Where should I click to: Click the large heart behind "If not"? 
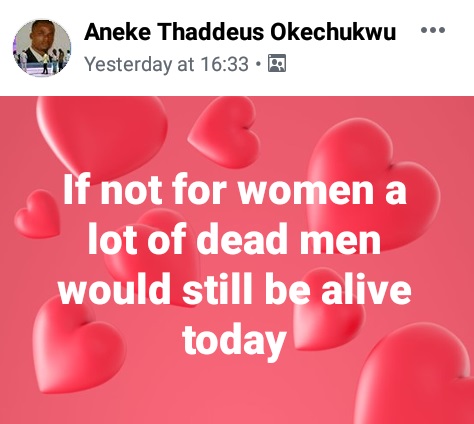[100, 133]
